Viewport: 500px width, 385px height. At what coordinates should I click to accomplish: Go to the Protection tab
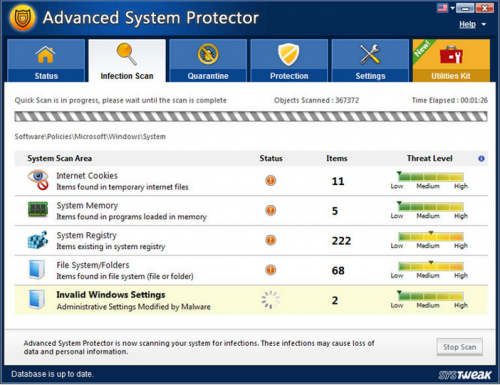(289, 60)
